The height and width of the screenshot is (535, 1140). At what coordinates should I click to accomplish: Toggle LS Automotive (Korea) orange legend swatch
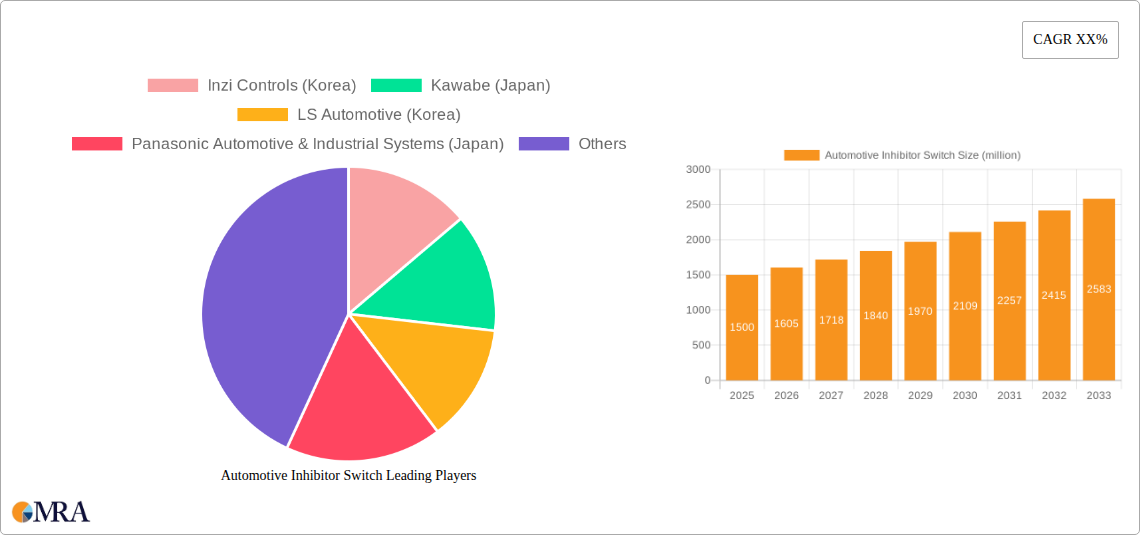pyautogui.click(x=262, y=114)
